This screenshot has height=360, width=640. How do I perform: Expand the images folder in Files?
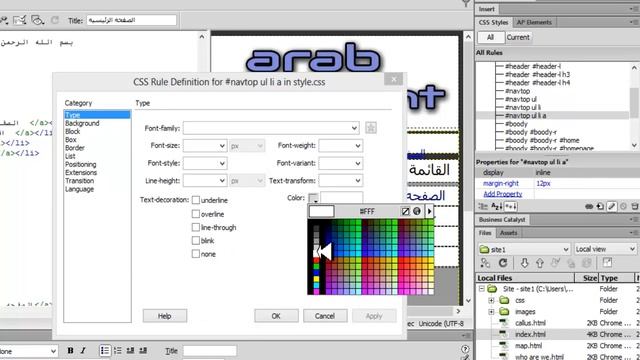coord(491,312)
